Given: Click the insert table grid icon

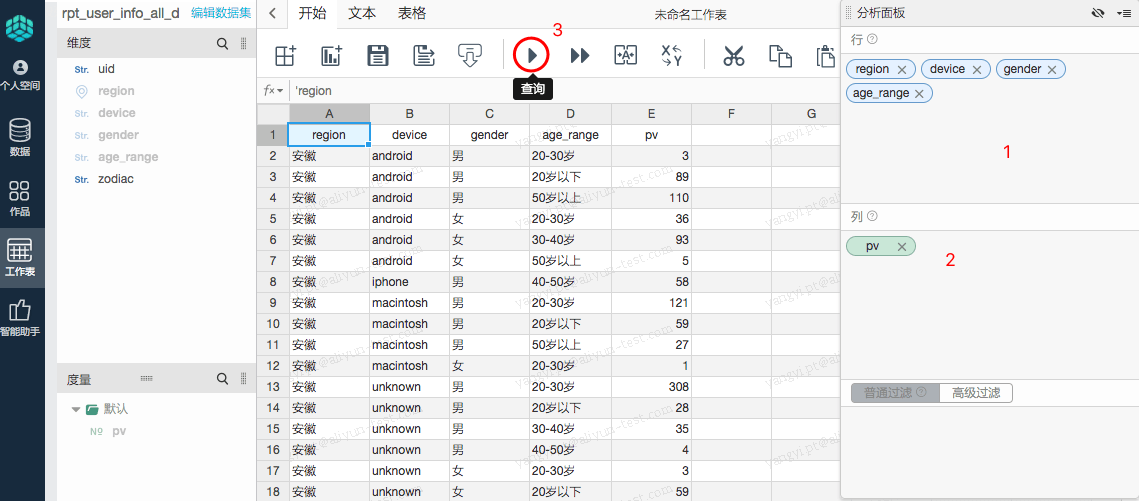Looking at the screenshot, I should 285,55.
